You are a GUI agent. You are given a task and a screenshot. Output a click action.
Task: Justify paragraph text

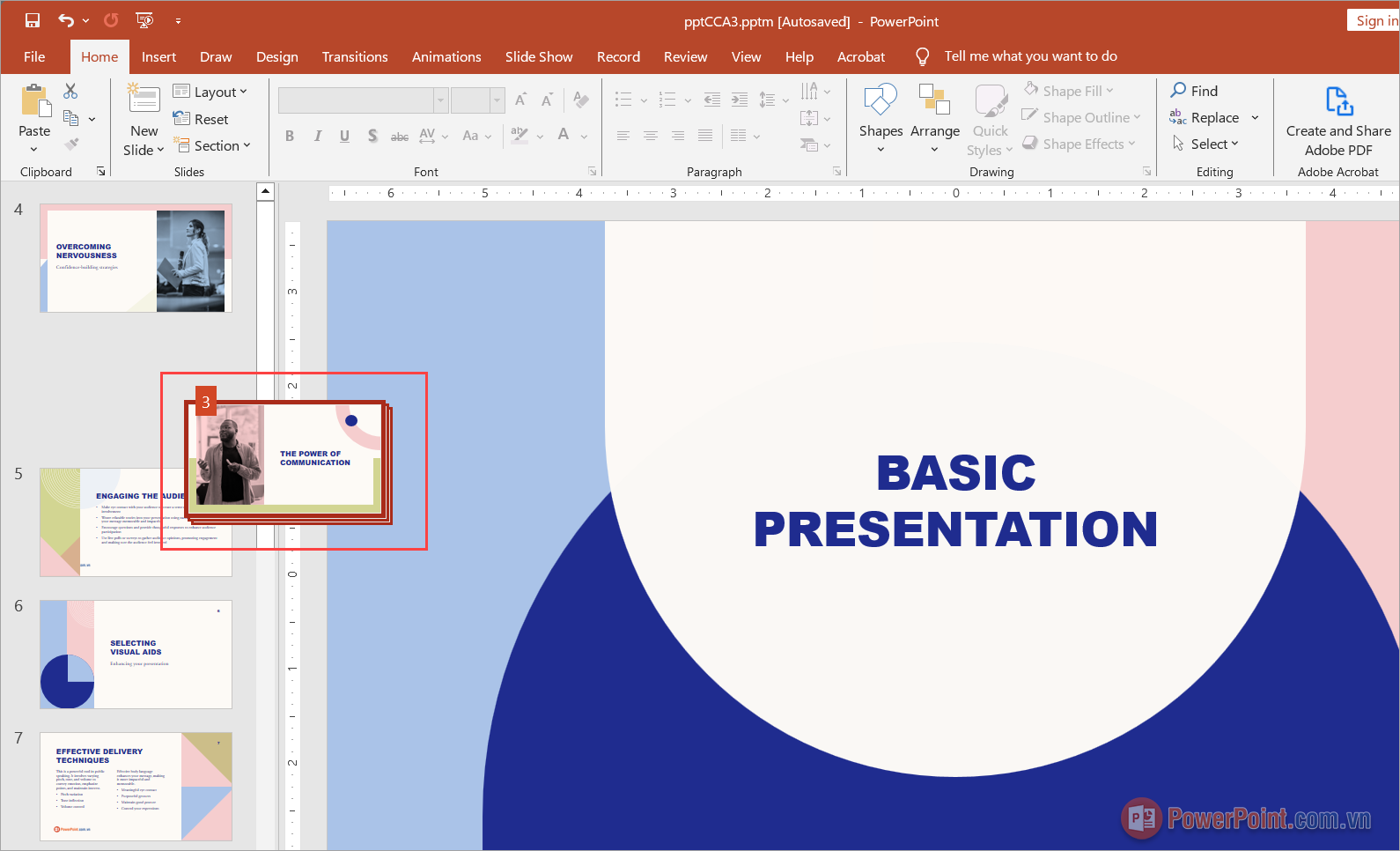click(705, 136)
